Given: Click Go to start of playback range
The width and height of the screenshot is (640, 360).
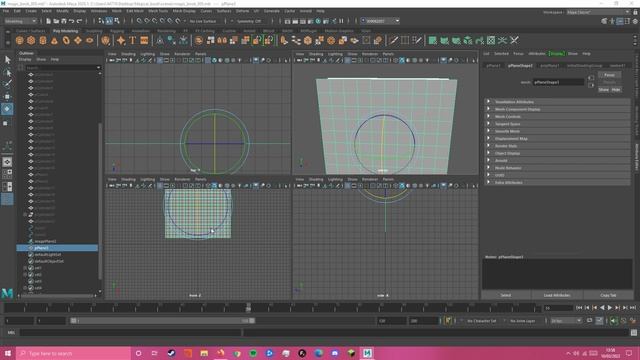Looking at the screenshot, I should 579,308.
